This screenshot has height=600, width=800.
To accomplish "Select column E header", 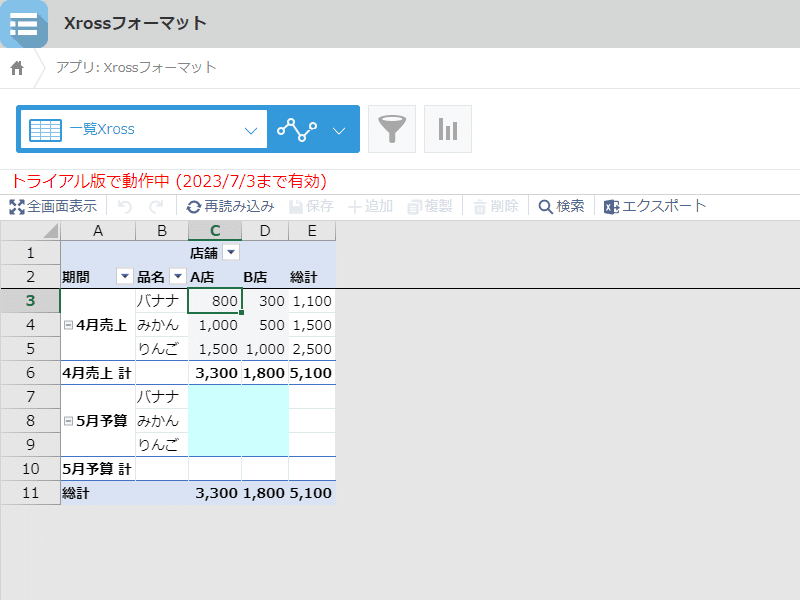I will (312, 231).
